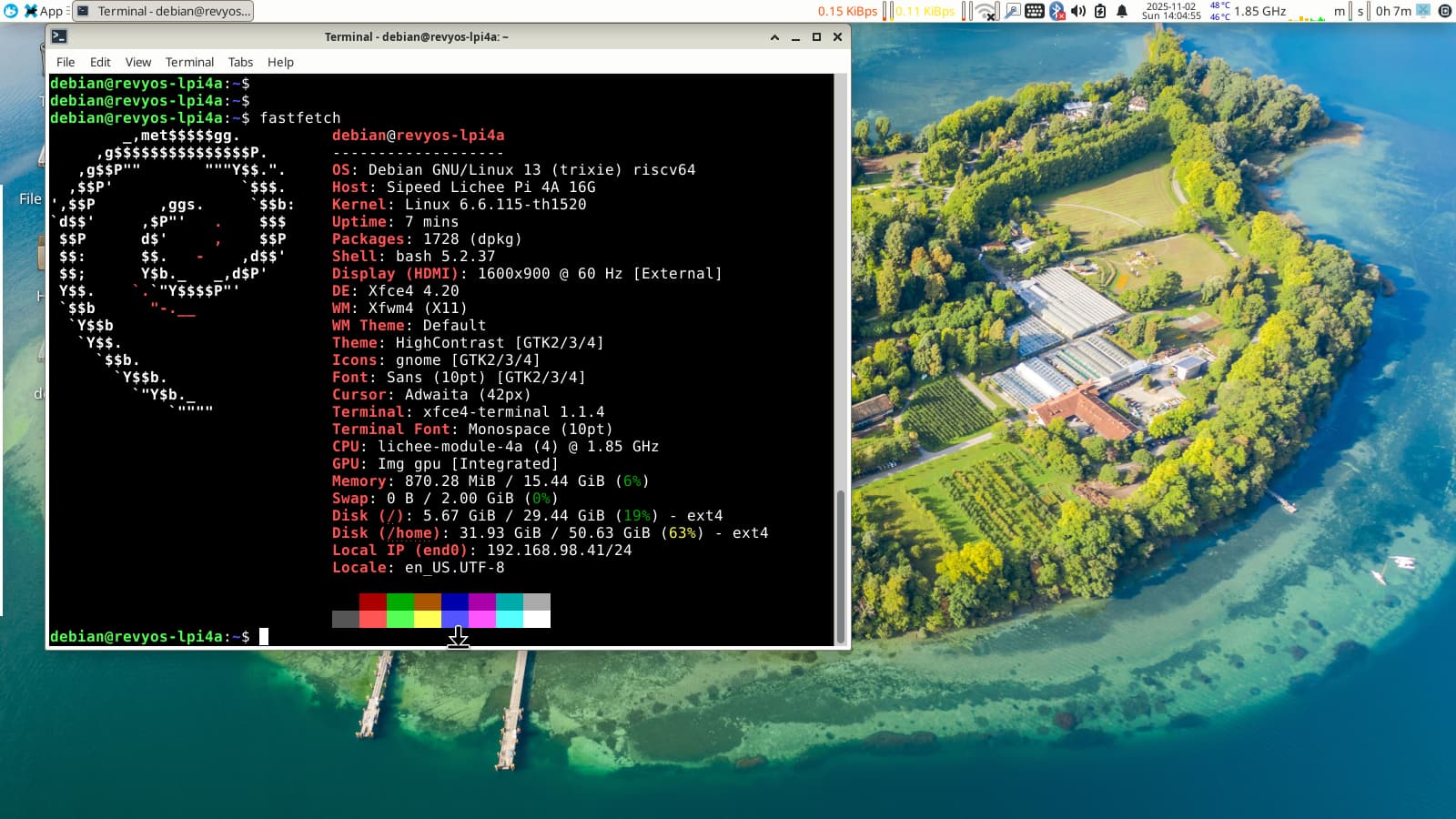Open the Help menu

[280, 62]
